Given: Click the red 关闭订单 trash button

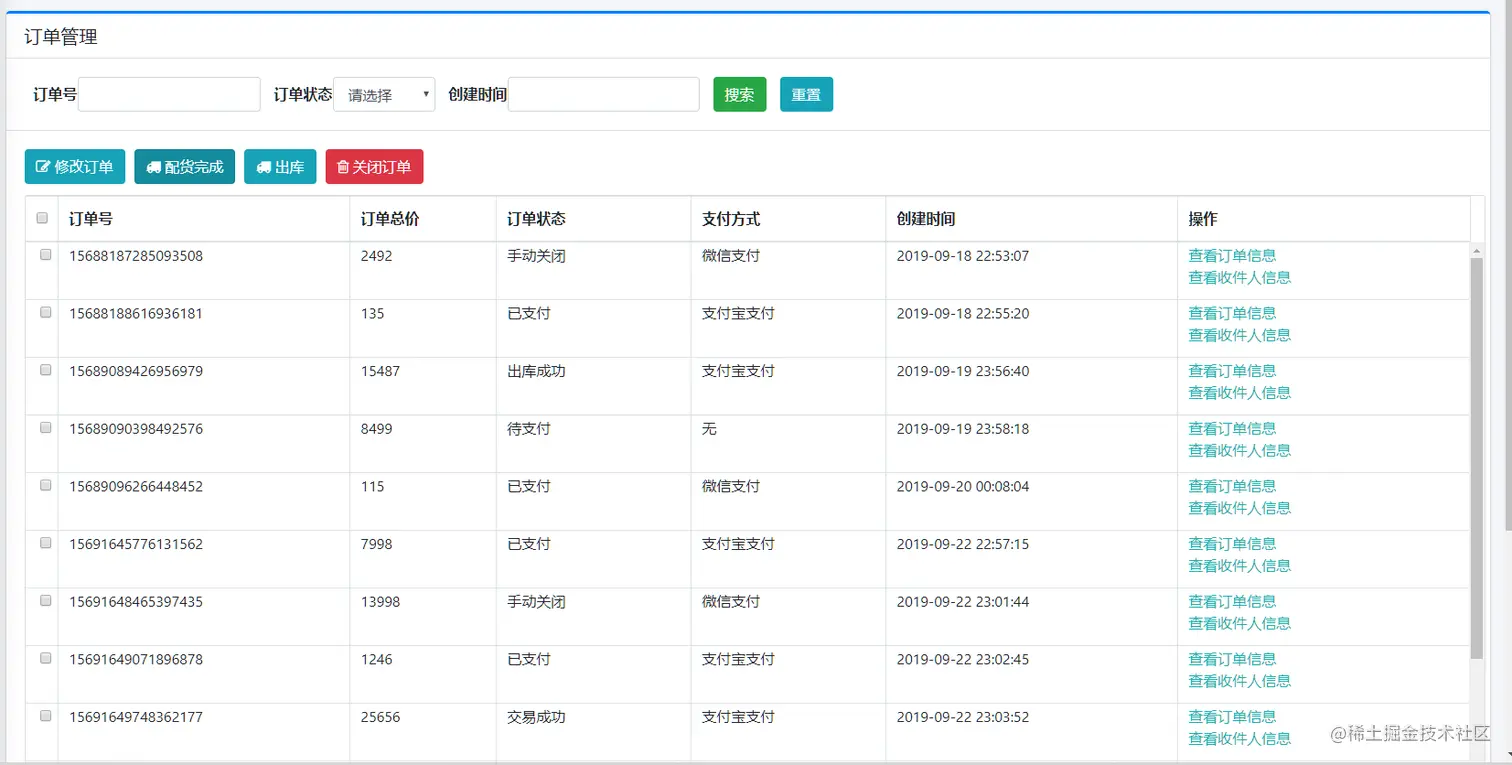Looking at the screenshot, I should [374, 167].
